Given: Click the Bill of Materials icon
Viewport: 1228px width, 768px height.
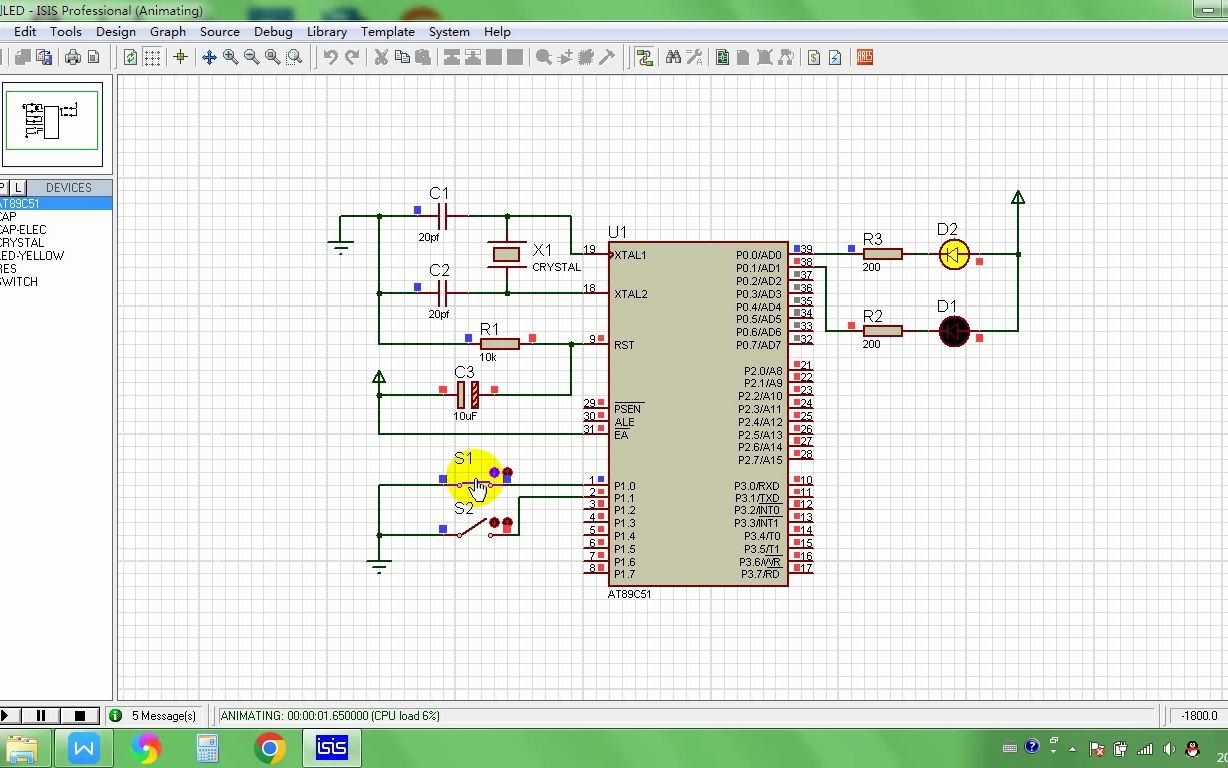Looking at the screenshot, I should (x=814, y=57).
